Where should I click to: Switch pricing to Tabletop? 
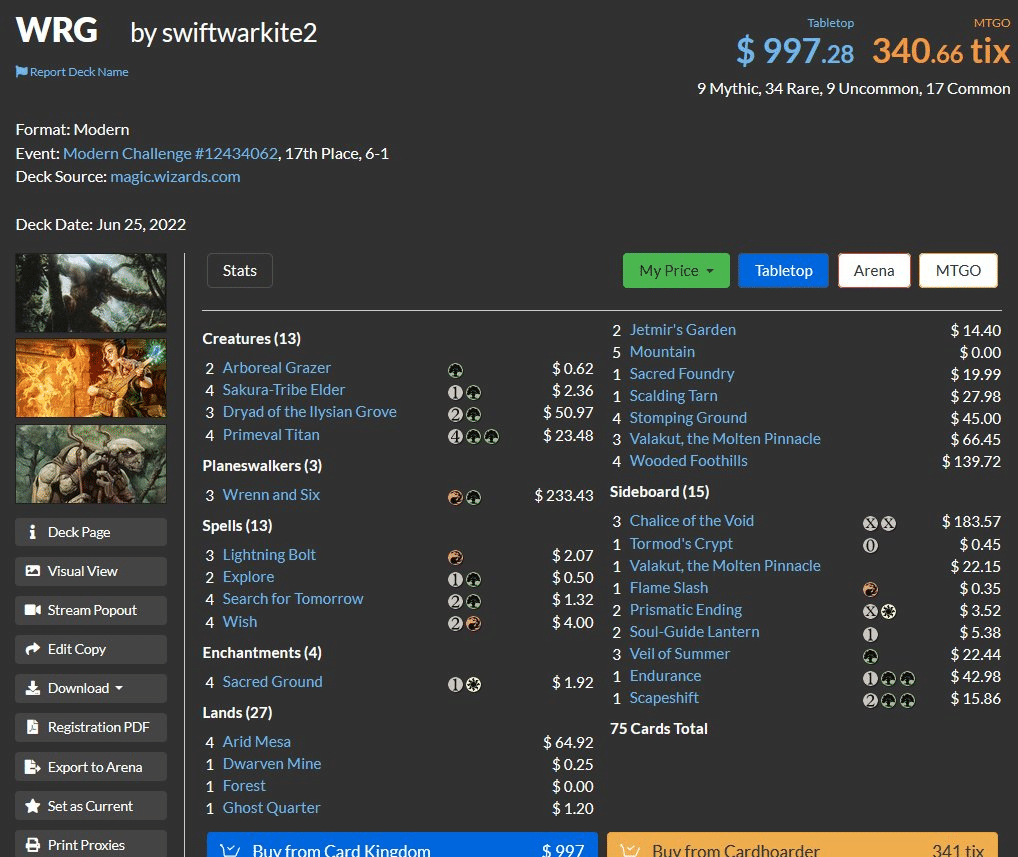(783, 270)
